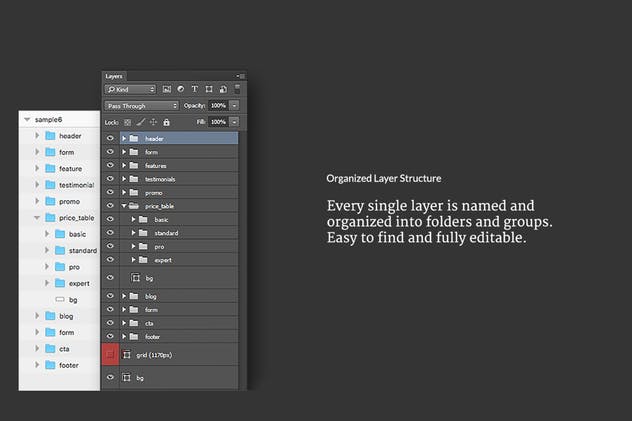
Task: Click the lock all padlock icon
Action: tap(164, 122)
